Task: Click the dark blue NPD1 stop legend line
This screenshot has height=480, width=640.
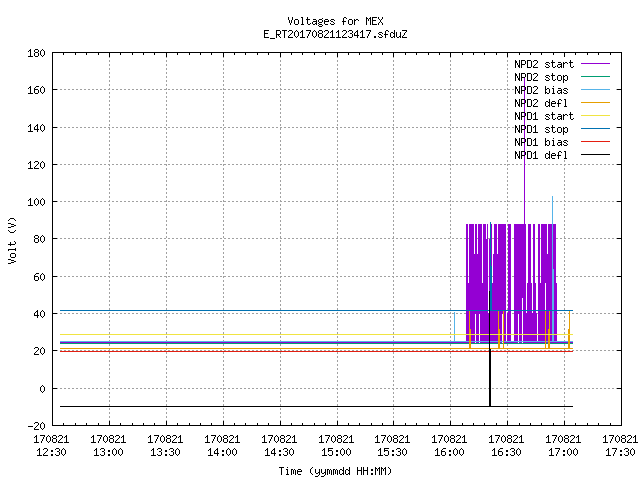Action: (595, 129)
